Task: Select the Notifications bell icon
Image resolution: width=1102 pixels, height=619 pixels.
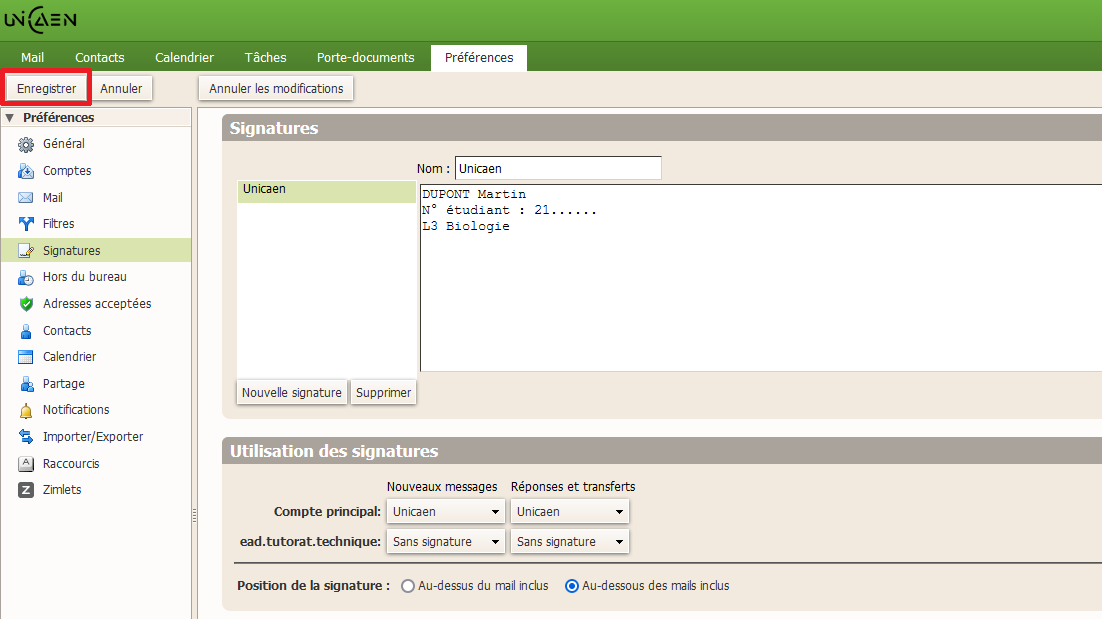Action: click(26, 410)
